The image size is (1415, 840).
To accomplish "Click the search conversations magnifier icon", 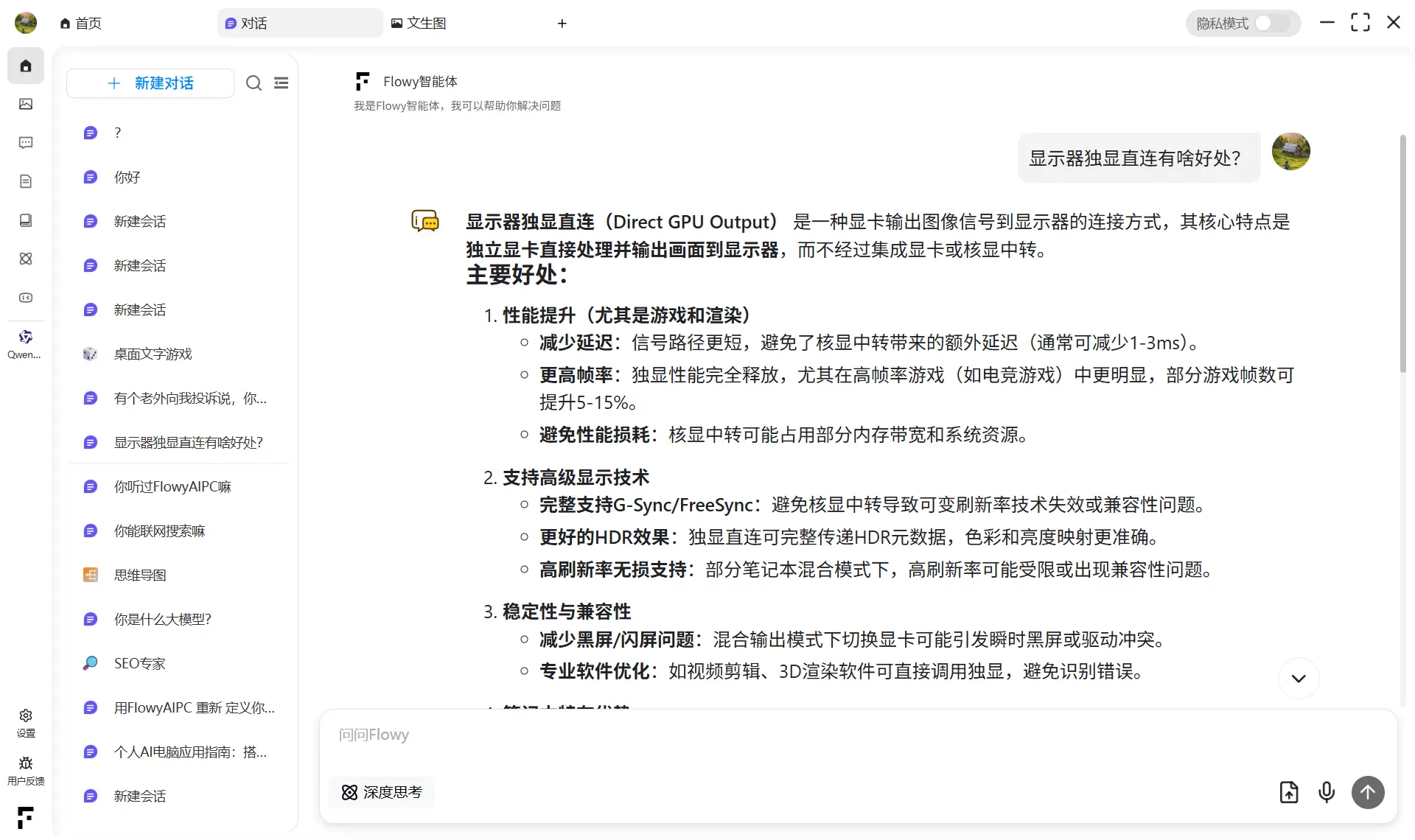I will (254, 83).
